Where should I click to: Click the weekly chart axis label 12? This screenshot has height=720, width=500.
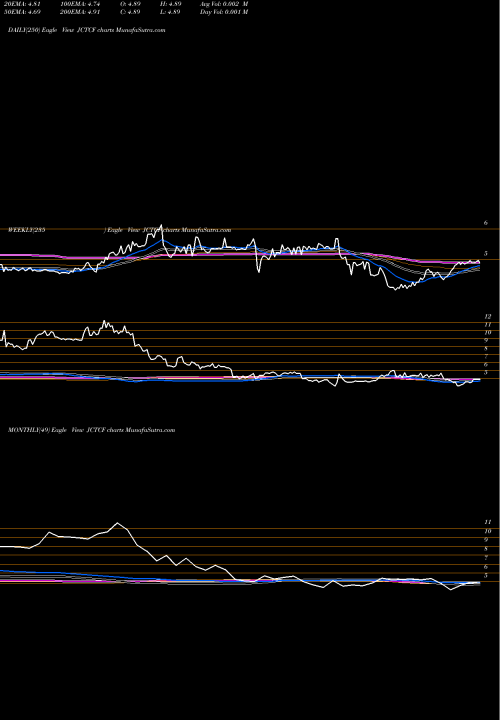488,317
